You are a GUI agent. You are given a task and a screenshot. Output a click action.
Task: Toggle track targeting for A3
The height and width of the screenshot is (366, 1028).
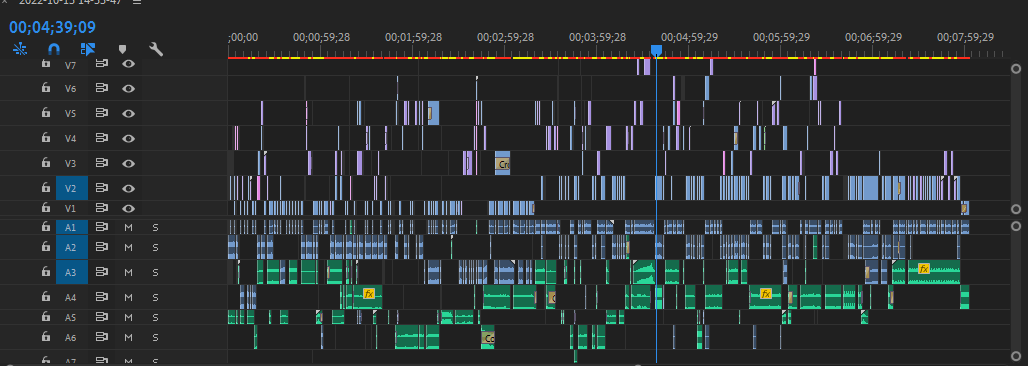(71, 272)
